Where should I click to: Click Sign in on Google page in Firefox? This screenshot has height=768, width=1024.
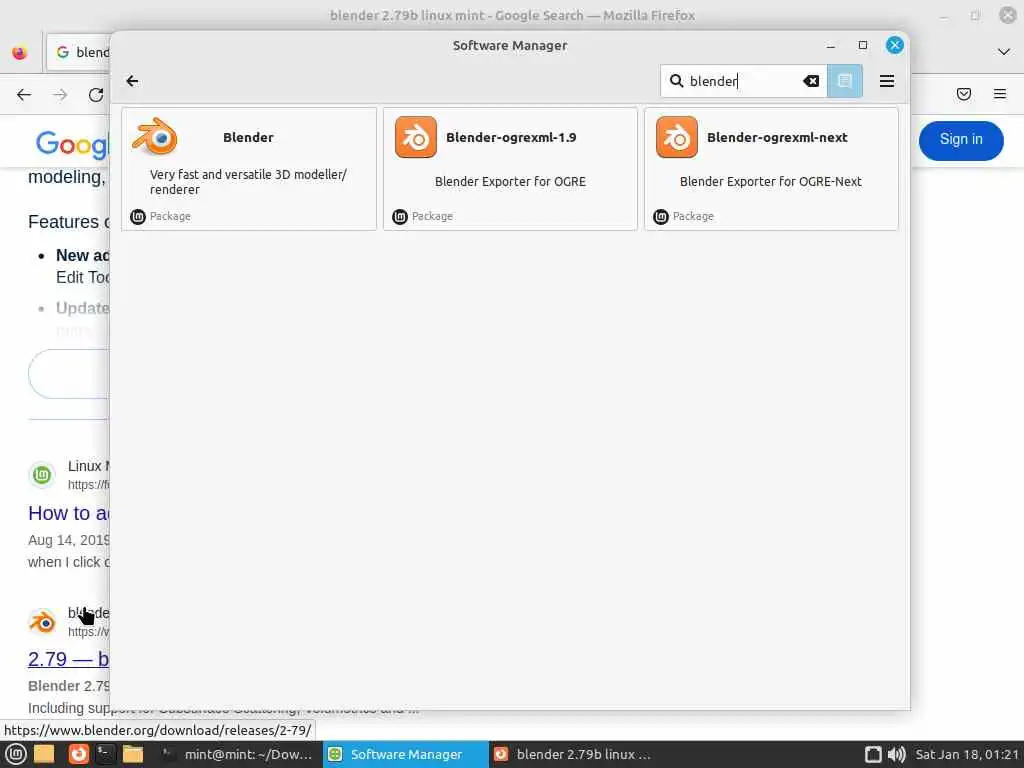(x=961, y=140)
